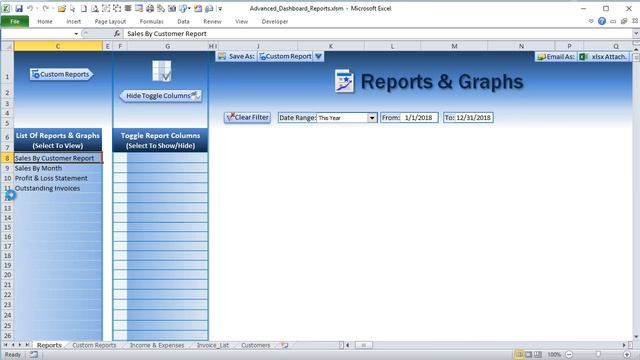
Task: Open the View ribbon tab
Action: (241, 22)
